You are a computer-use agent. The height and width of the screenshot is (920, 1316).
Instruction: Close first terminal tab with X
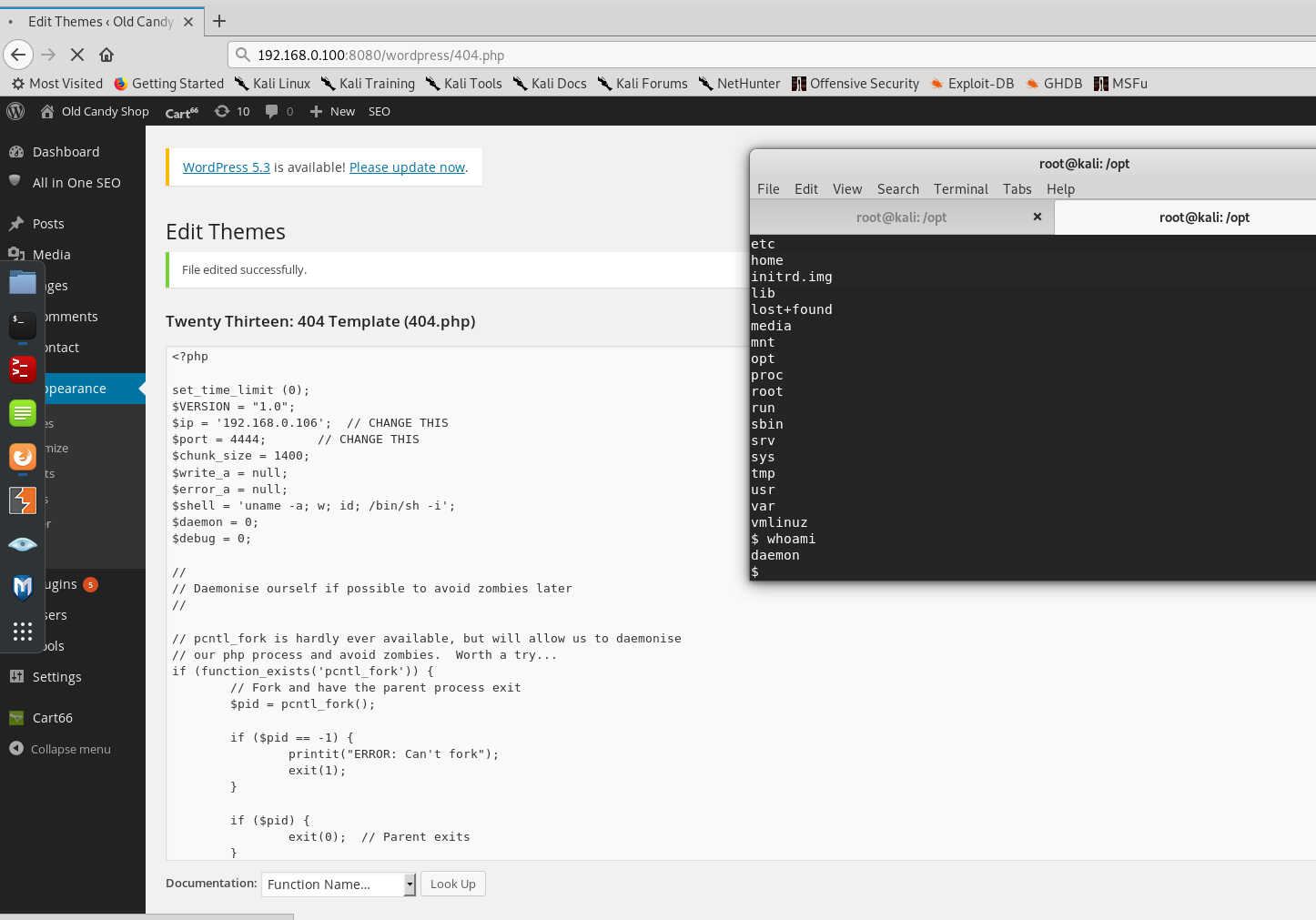[1038, 217]
